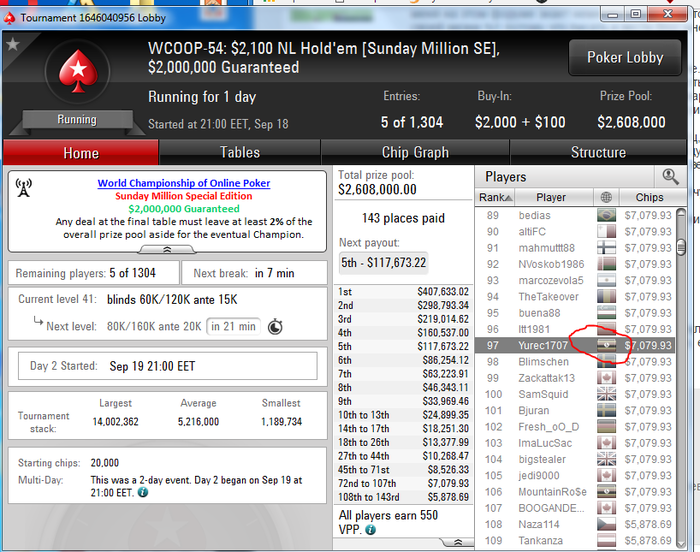700x552 pixels.
Task: Click scrollbar up arrow in players list
Action: pos(681,213)
